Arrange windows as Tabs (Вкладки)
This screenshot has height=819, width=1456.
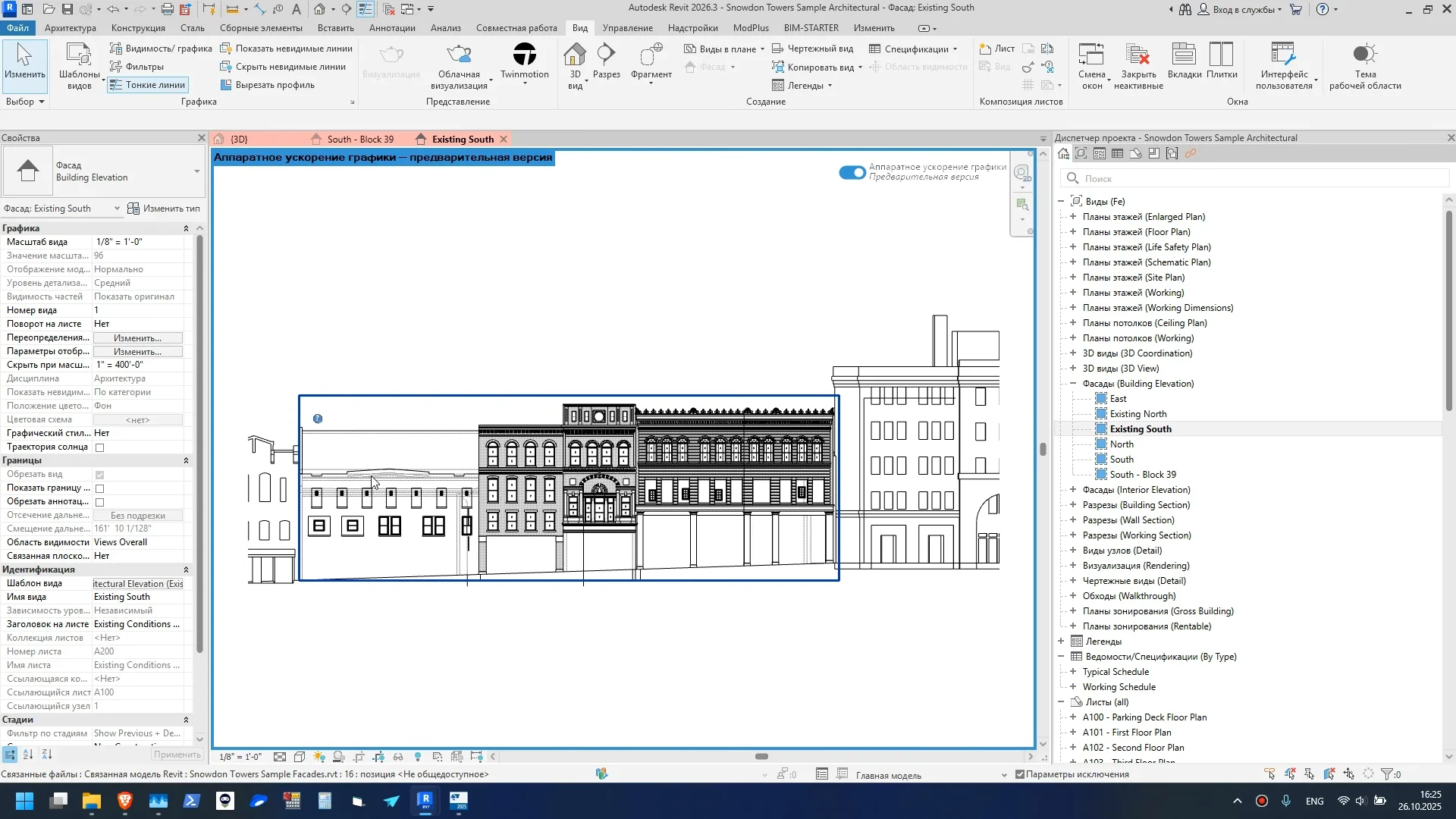pos(1184,61)
